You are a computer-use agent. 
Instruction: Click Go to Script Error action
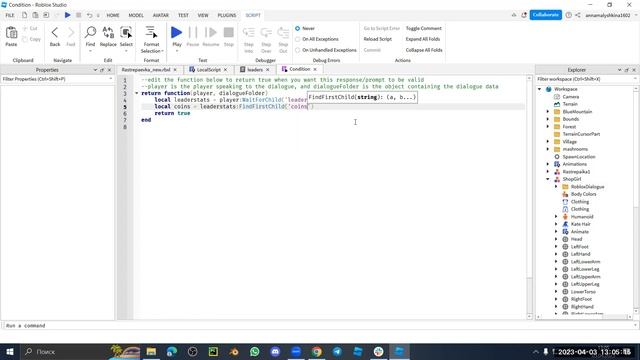382,29
